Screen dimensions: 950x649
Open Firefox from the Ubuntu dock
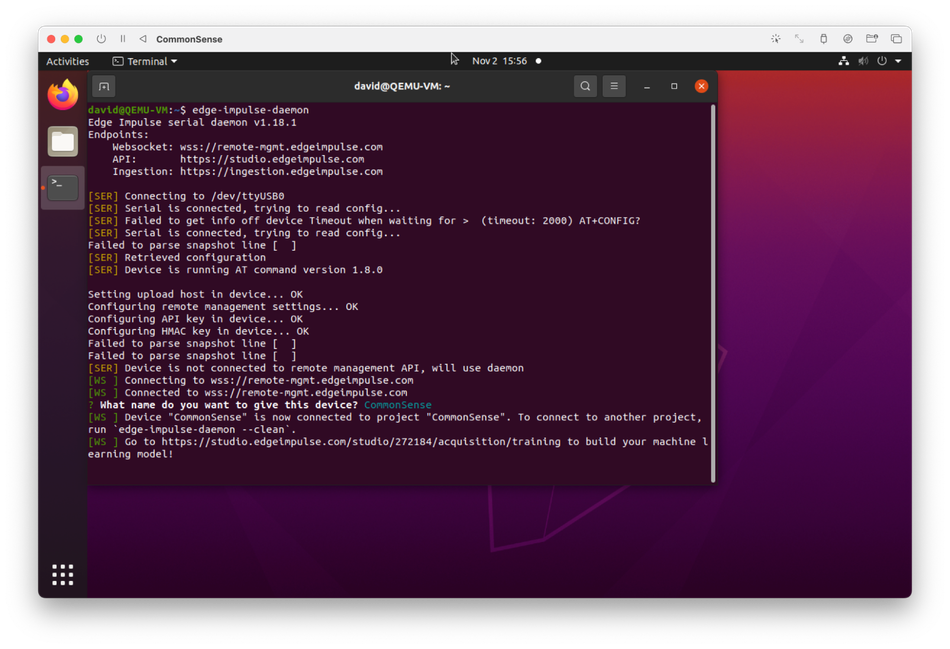[x=63, y=95]
